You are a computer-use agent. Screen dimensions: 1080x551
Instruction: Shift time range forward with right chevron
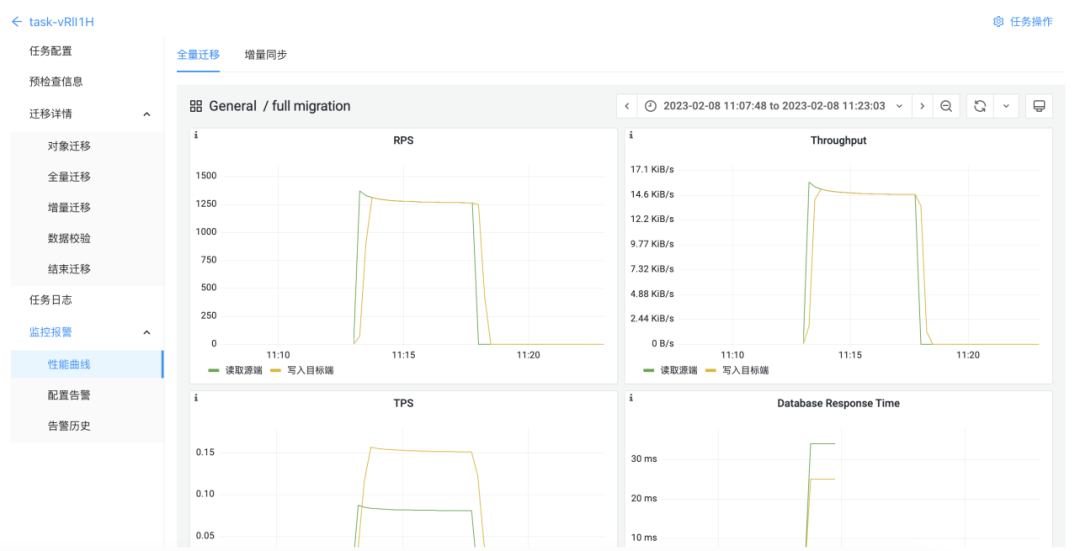point(922,106)
